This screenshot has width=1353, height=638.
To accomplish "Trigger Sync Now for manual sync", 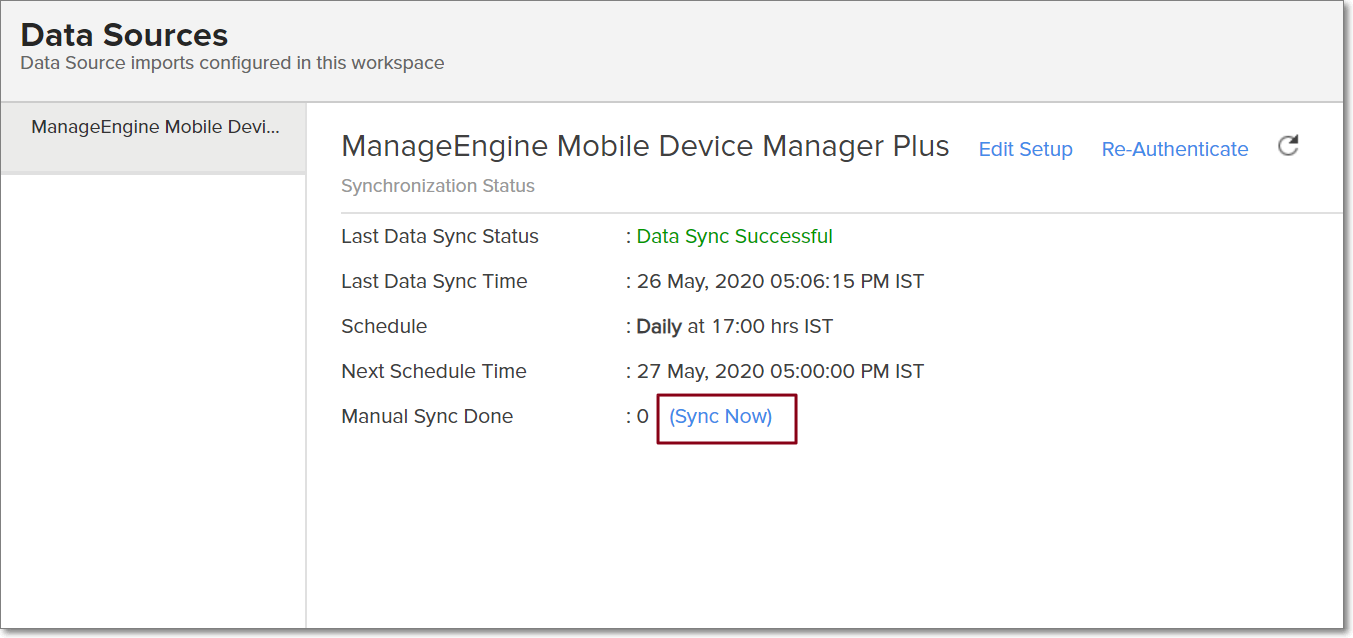I will [x=721, y=416].
